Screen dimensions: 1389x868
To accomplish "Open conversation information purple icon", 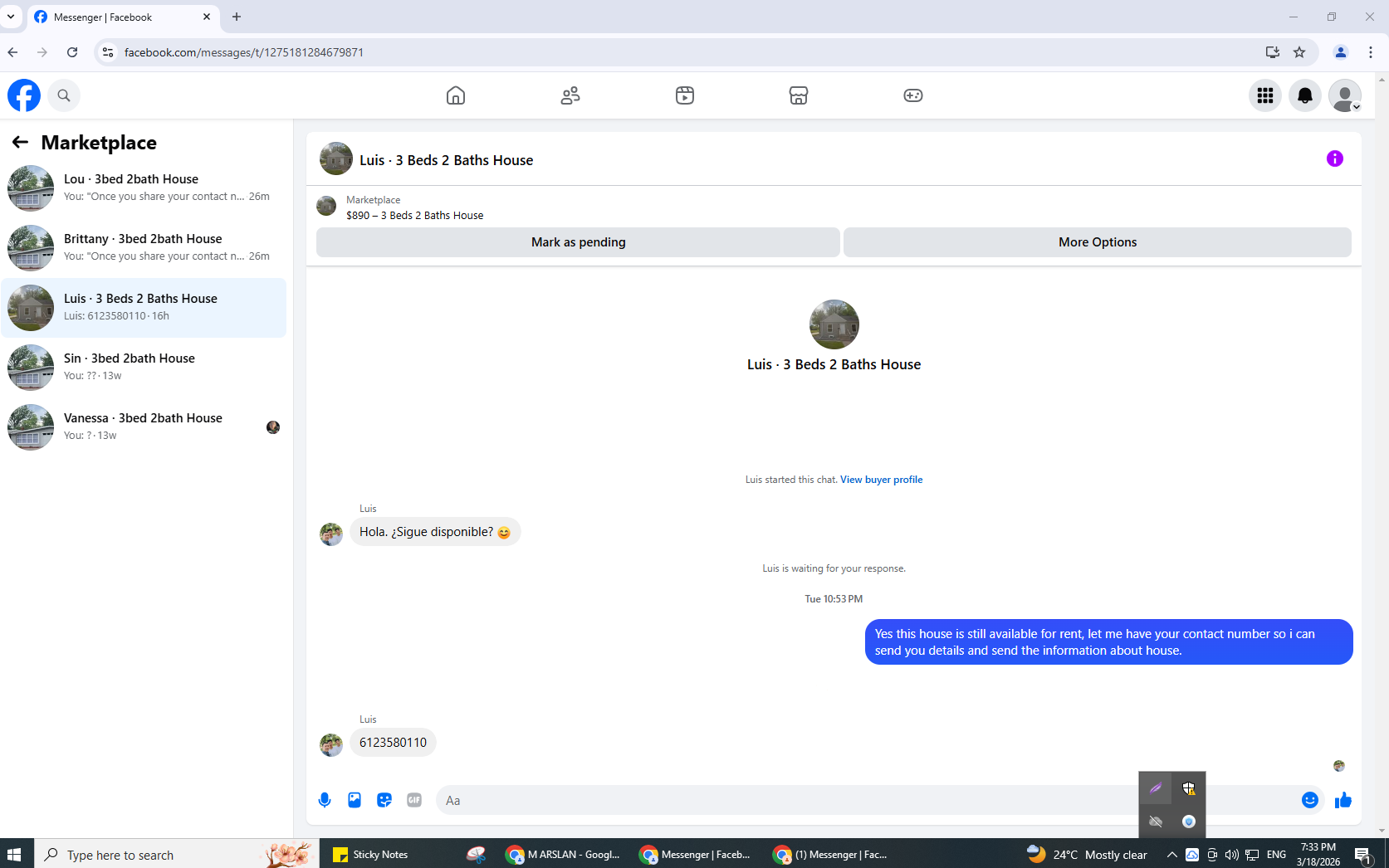I will pyautogui.click(x=1335, y=158).
